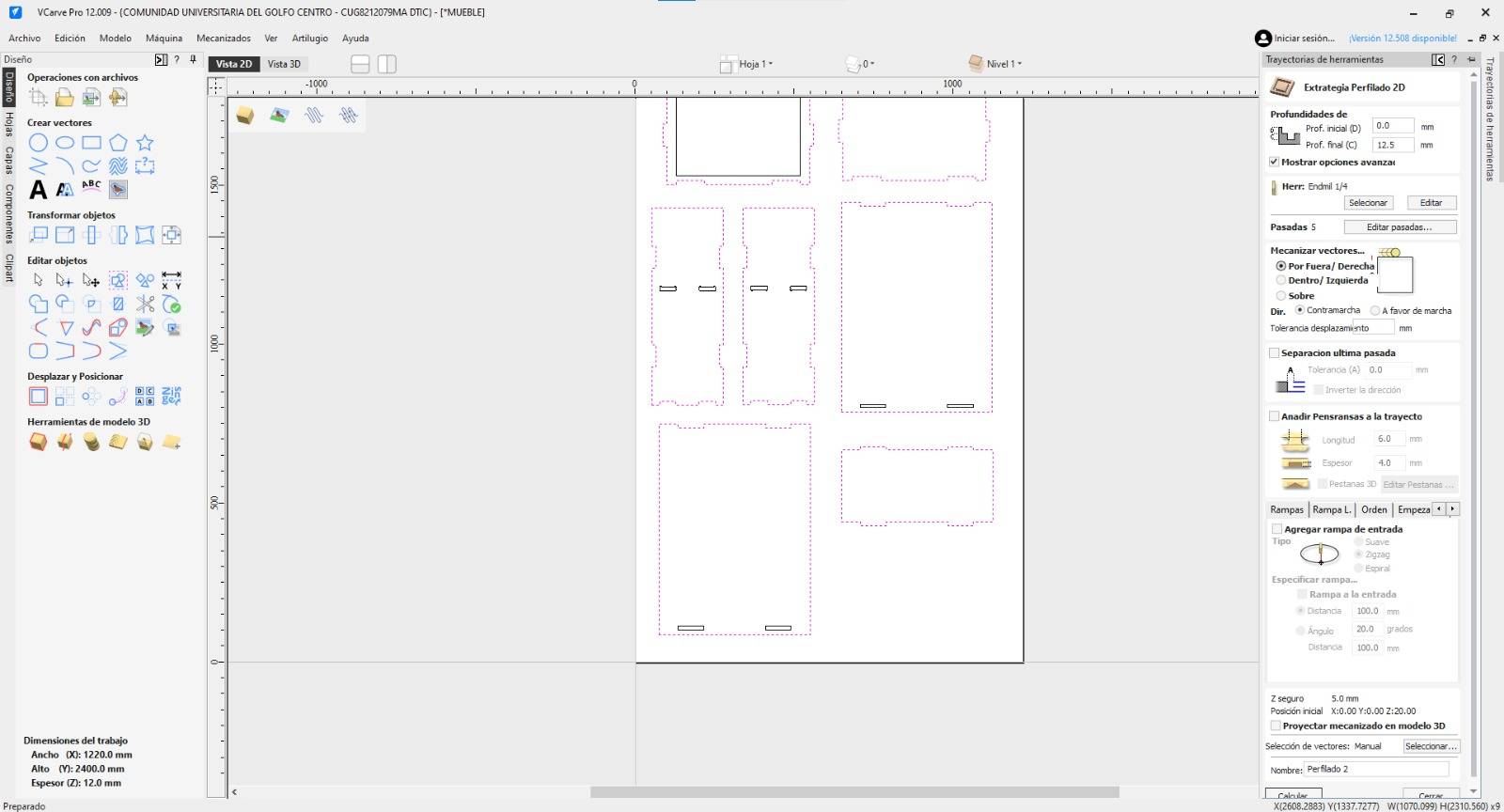Screen dimensions: 1504x812
Task: Click the Seleccionar vectors button
Action: [1431, 746]
